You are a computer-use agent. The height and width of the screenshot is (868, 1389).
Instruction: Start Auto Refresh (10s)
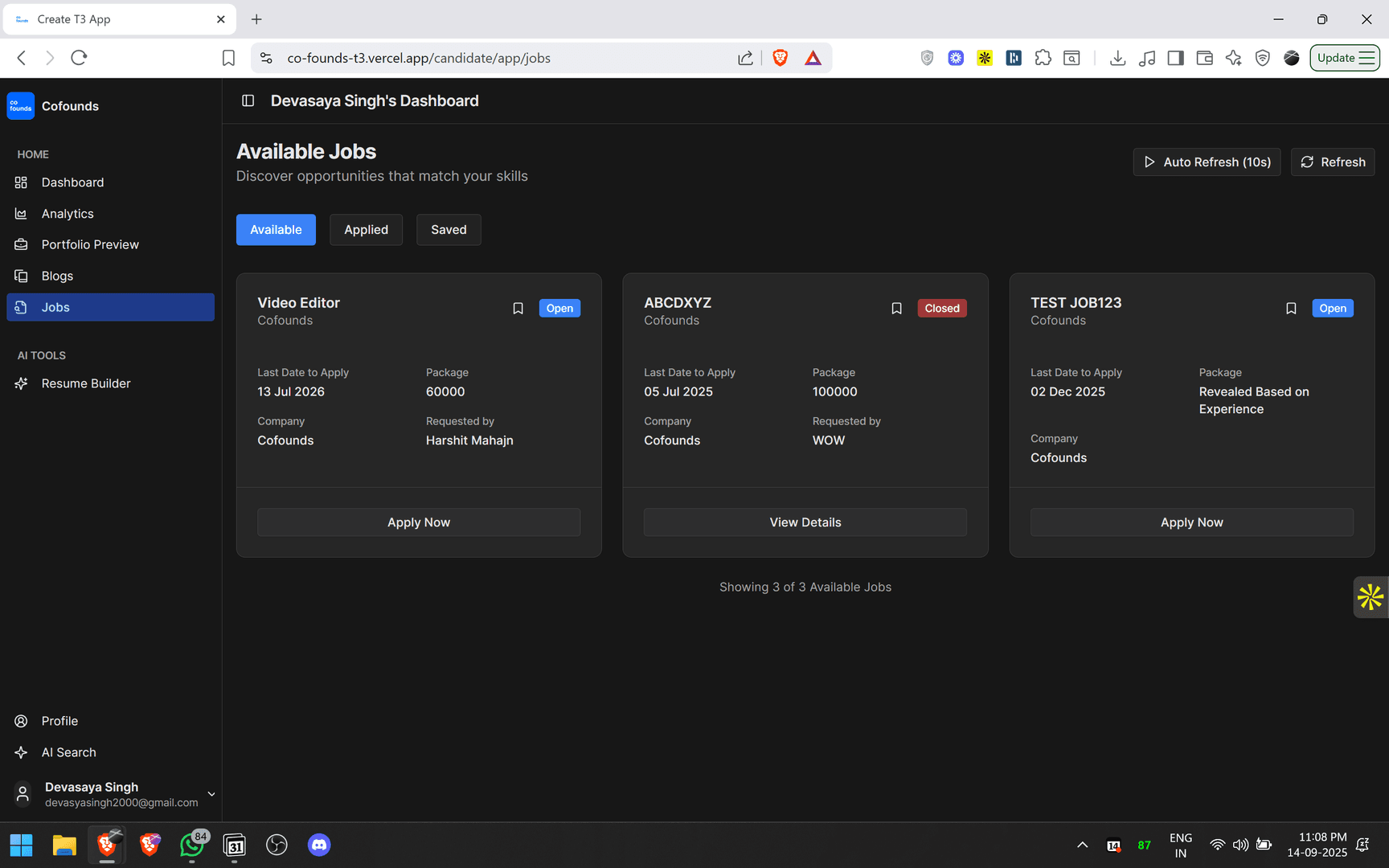[x=1207, y=162]
